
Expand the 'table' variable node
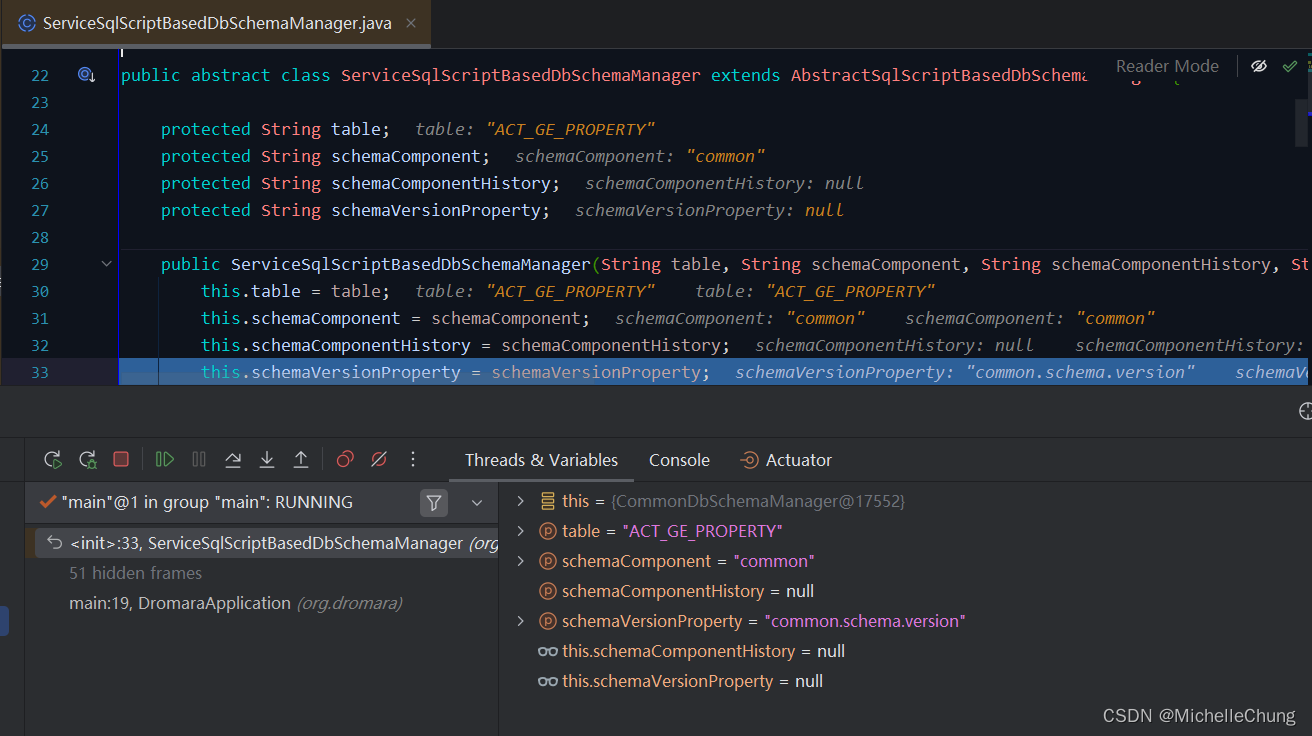pyautogui.click(x=520, y=531)
